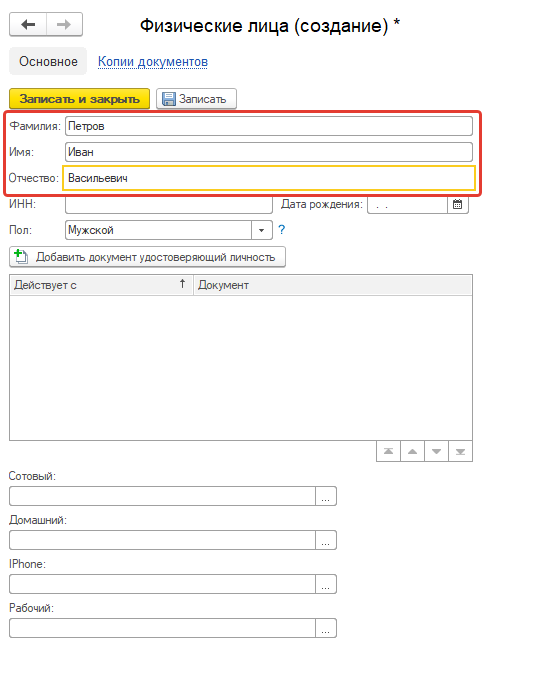Image resolution: width=557 pixels, height=680 pixels.
Task: Click the blue question mark help icon
Action: (282, 230)
